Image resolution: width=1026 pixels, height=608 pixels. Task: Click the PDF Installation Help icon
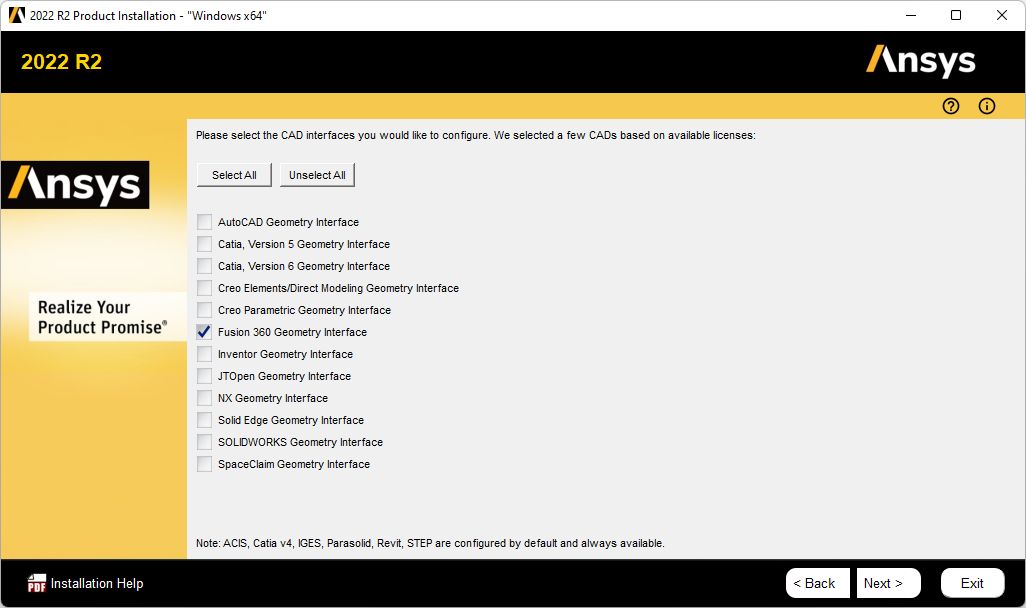[37, 583]
